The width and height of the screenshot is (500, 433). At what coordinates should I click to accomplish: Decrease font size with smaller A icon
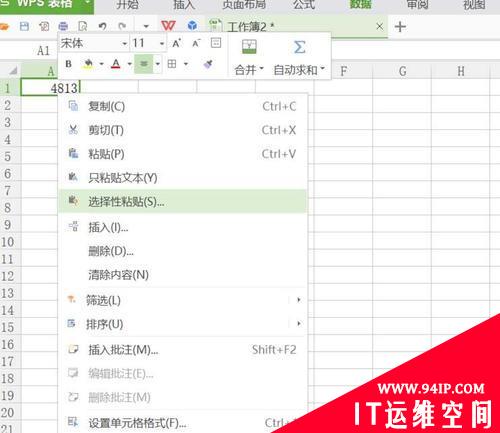pyautogui.click(x=196, y=43)
